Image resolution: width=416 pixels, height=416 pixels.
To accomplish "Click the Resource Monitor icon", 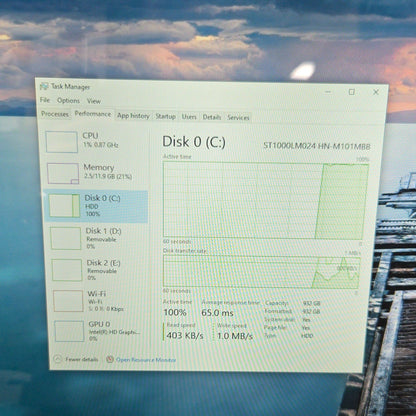I will click(x=110, y=359).
